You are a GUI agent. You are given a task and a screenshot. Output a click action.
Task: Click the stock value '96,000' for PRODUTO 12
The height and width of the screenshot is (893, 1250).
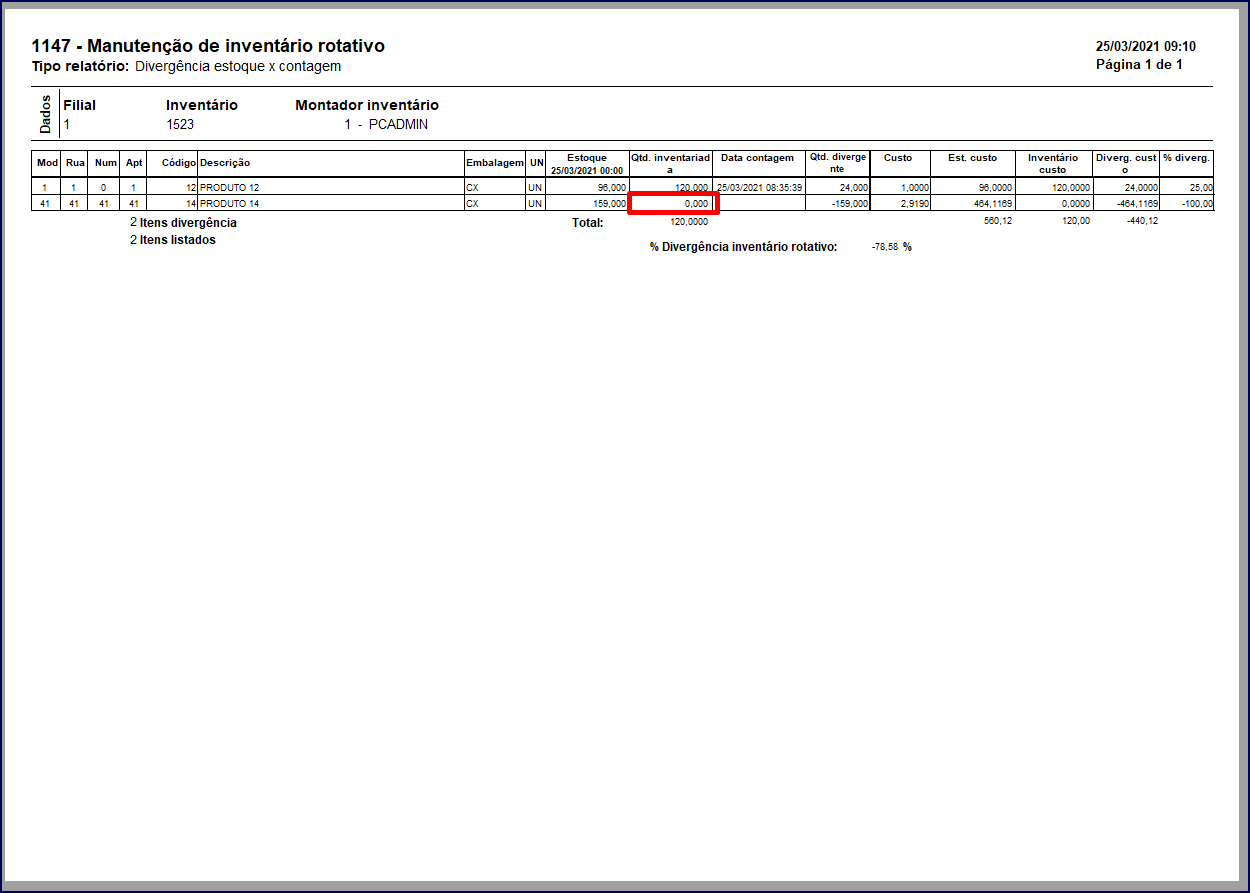point(611,188)
